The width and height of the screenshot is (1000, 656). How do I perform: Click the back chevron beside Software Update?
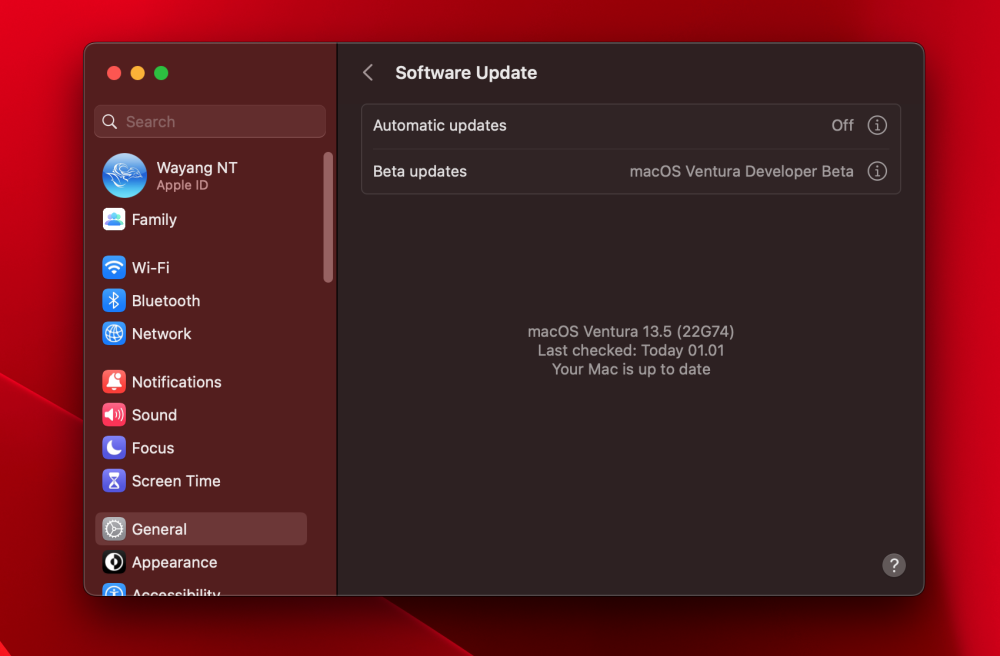[368, 73]
